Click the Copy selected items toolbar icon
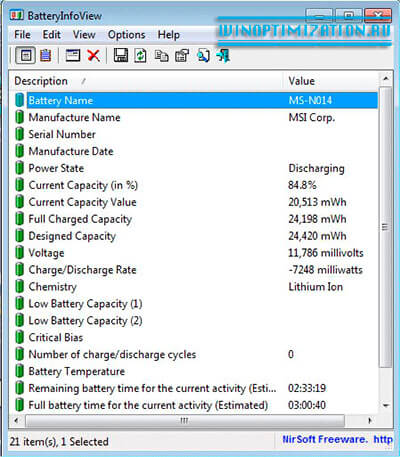Viewport: 400px width, 457px height. [x=161, y=56]
